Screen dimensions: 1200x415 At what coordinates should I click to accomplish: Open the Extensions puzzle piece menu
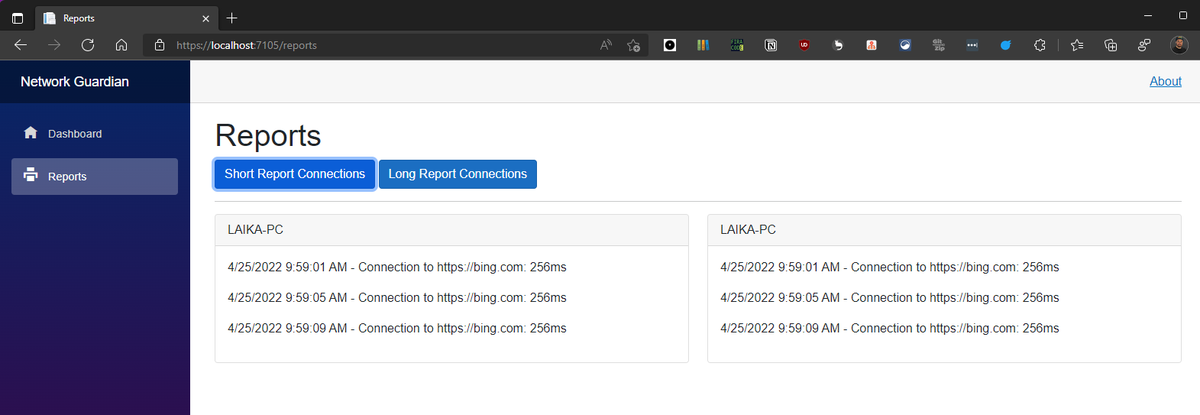click(x=1040, y=45)
